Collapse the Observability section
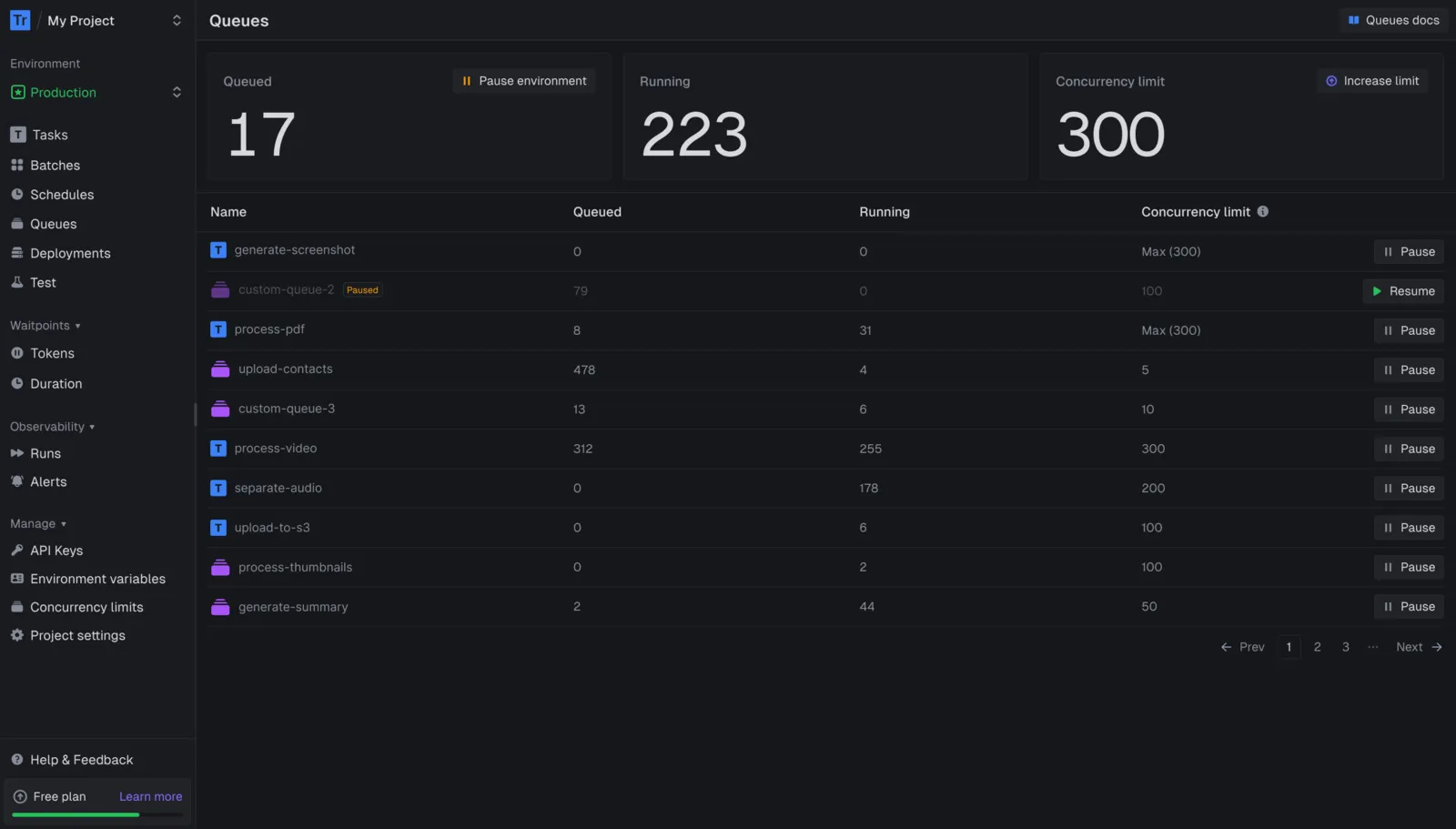The image size is (1456, 829). (53, 426)
